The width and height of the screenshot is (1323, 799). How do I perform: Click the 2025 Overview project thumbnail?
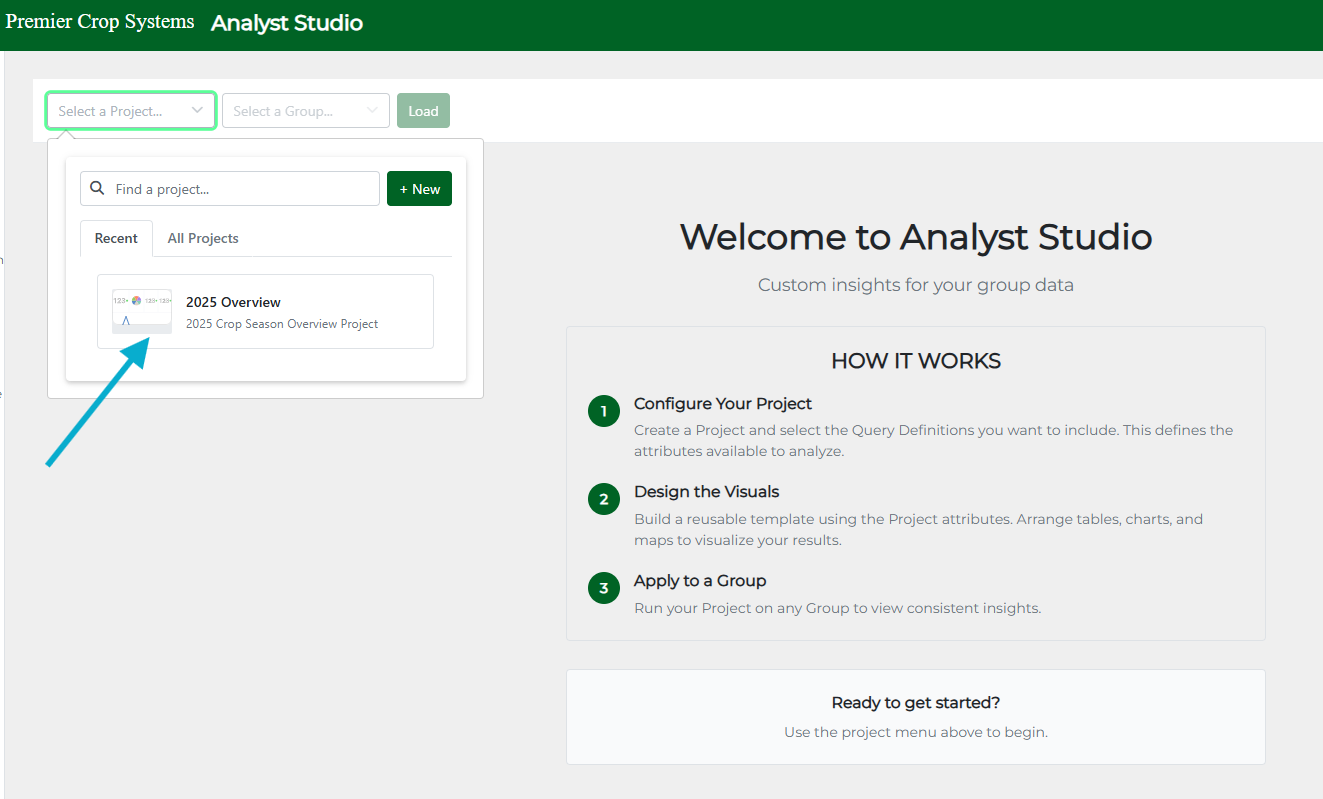tap(141, 311)
